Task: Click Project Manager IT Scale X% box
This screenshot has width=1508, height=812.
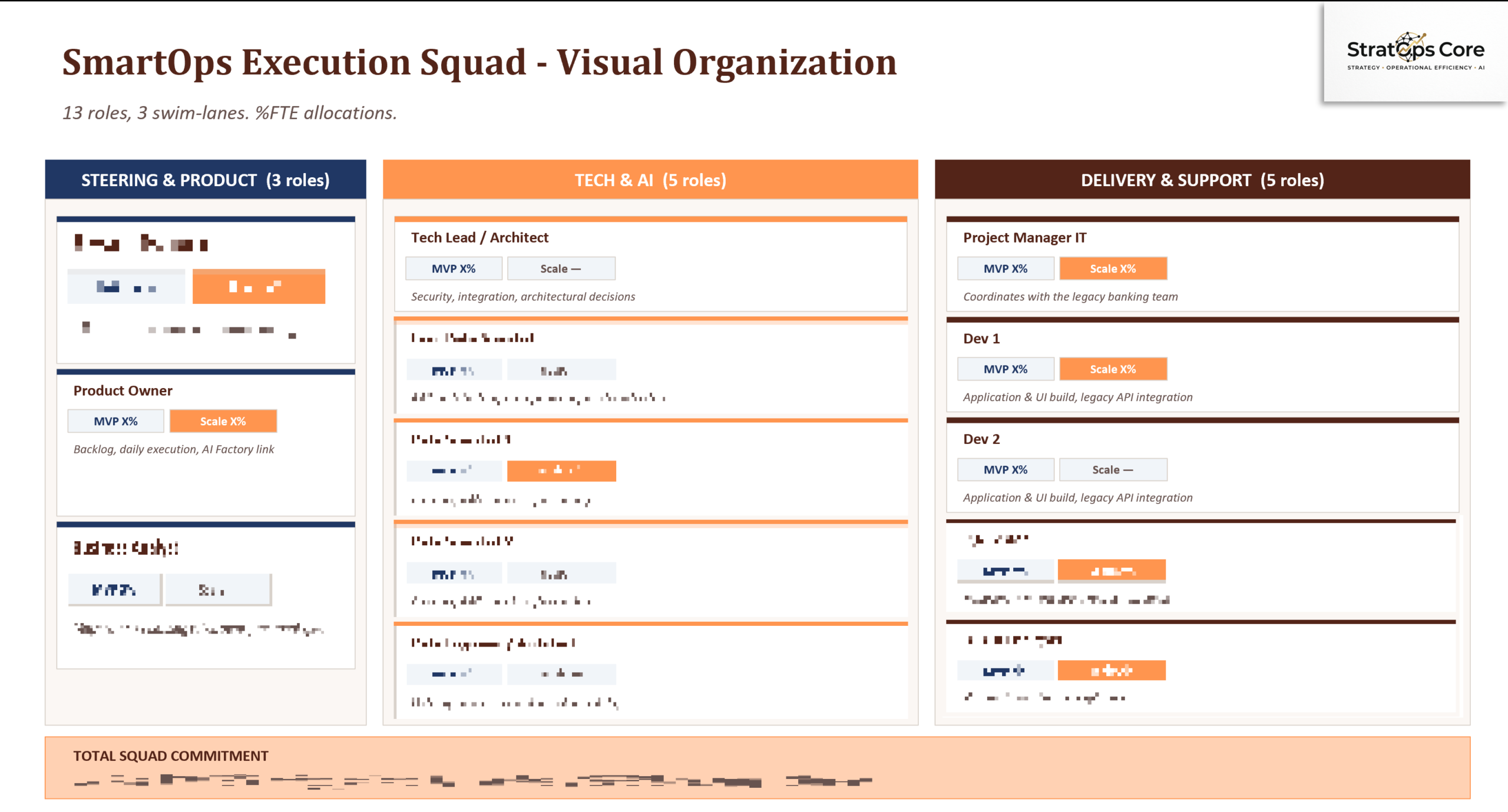Action: 1113,269
